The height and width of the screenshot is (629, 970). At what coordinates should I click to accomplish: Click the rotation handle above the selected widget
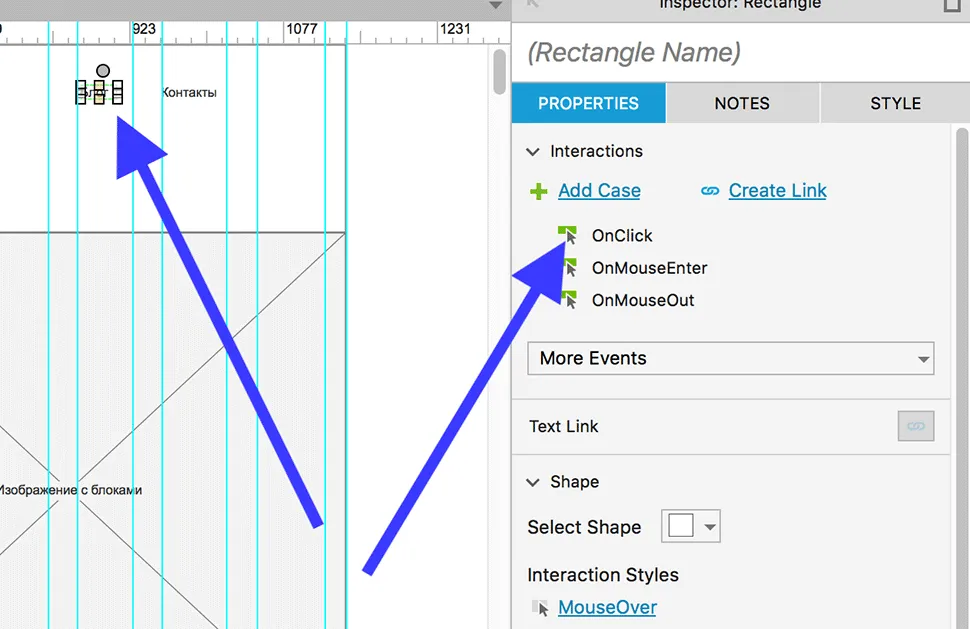[103, 71]
